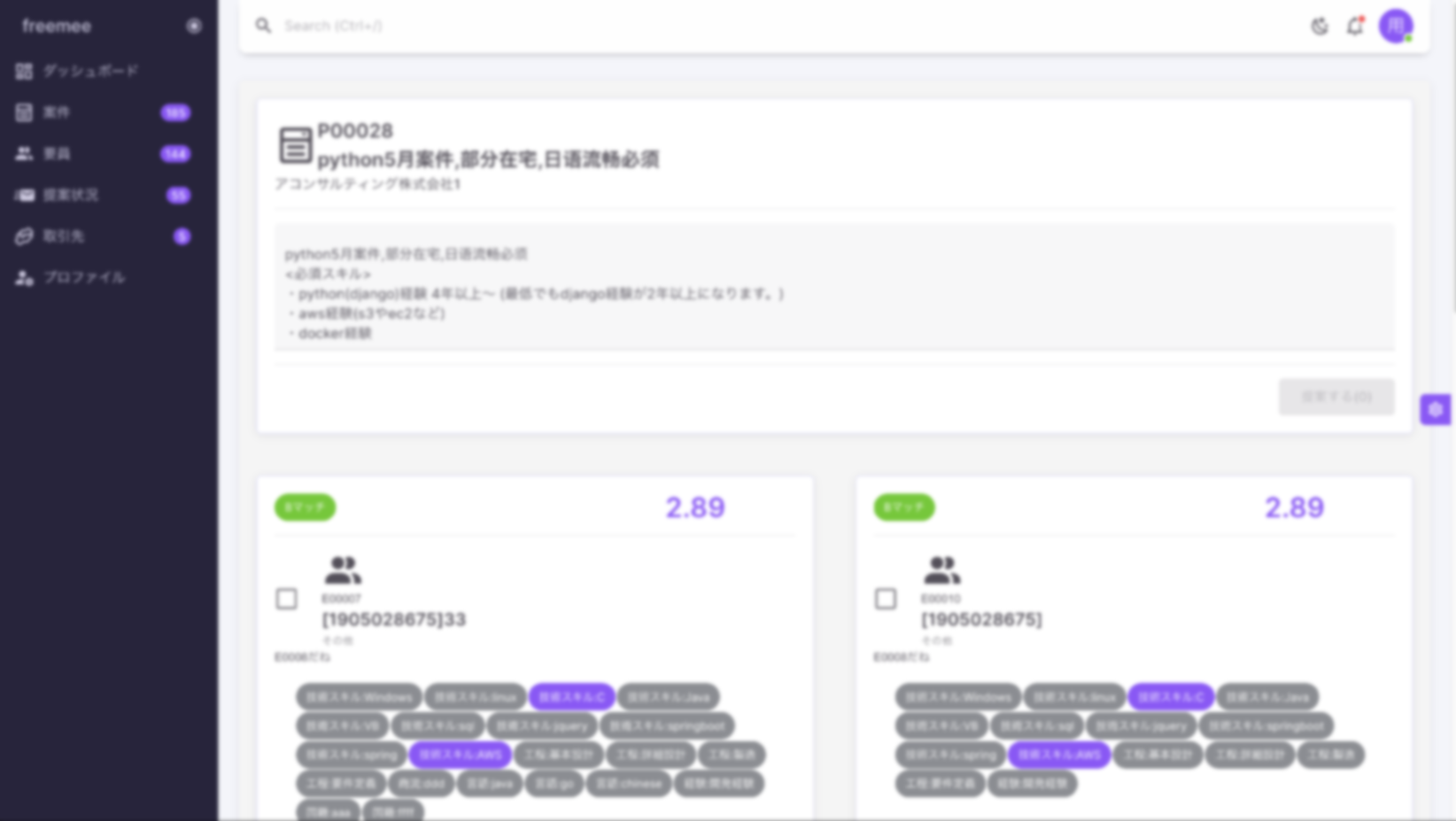Click the candidate name [1905028675]33
This screenshot has width=1456, height=821.
[393, 619]
